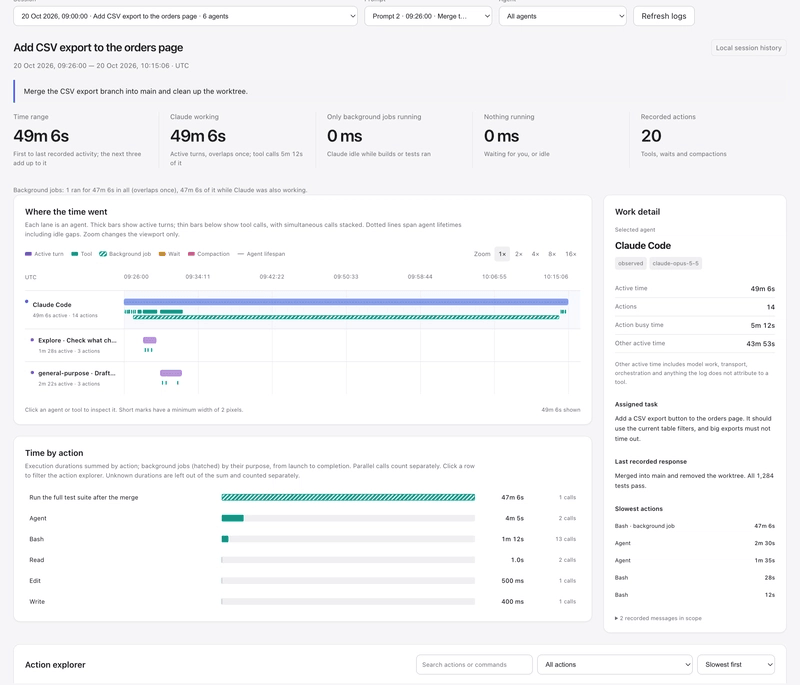Select the Explore agent lane label

pyautogui.click(x=77, y=340)
